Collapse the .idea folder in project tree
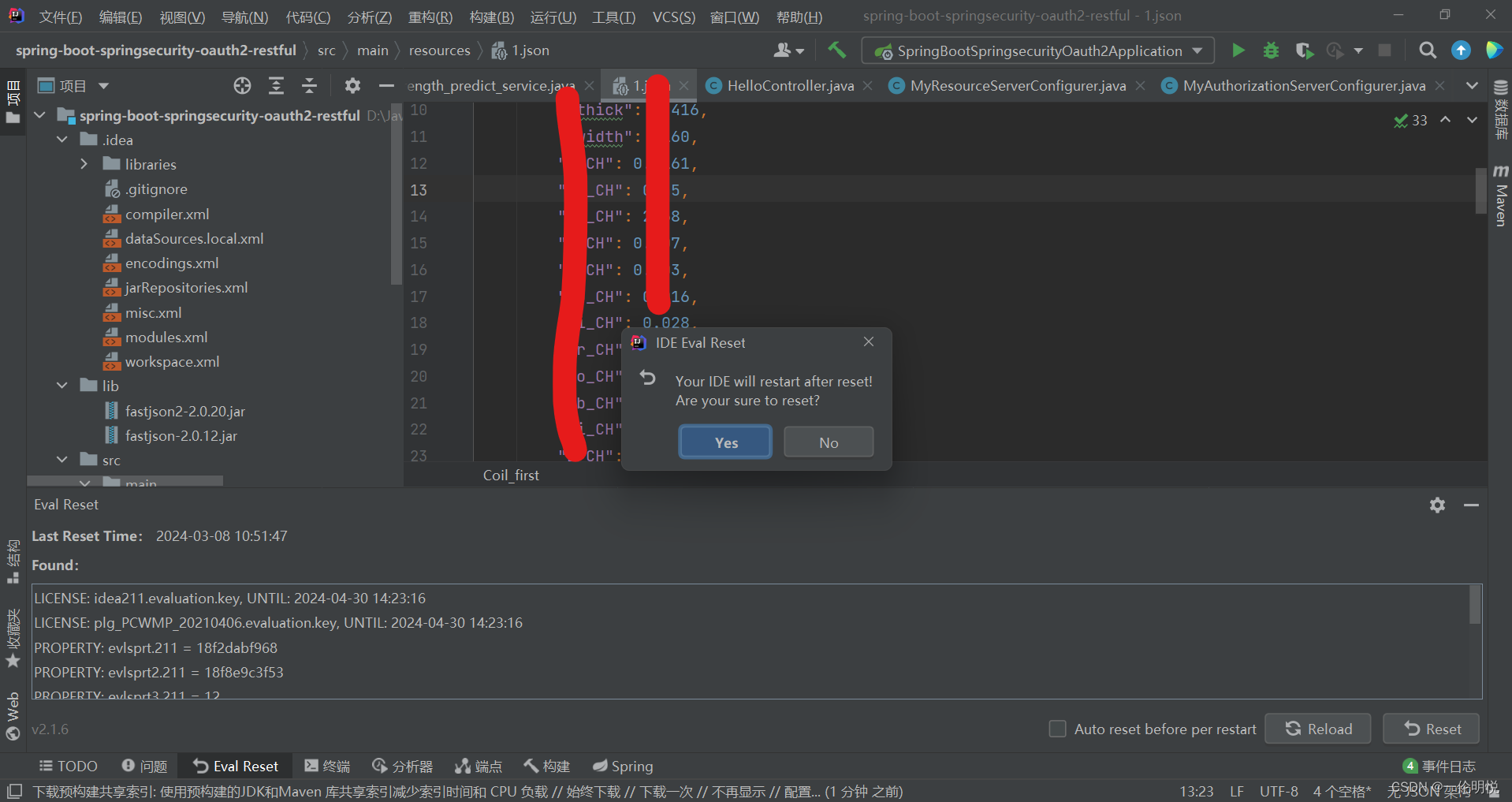Image resolution: width=1512 pixels, height=802 pixels. pos(62,139)
